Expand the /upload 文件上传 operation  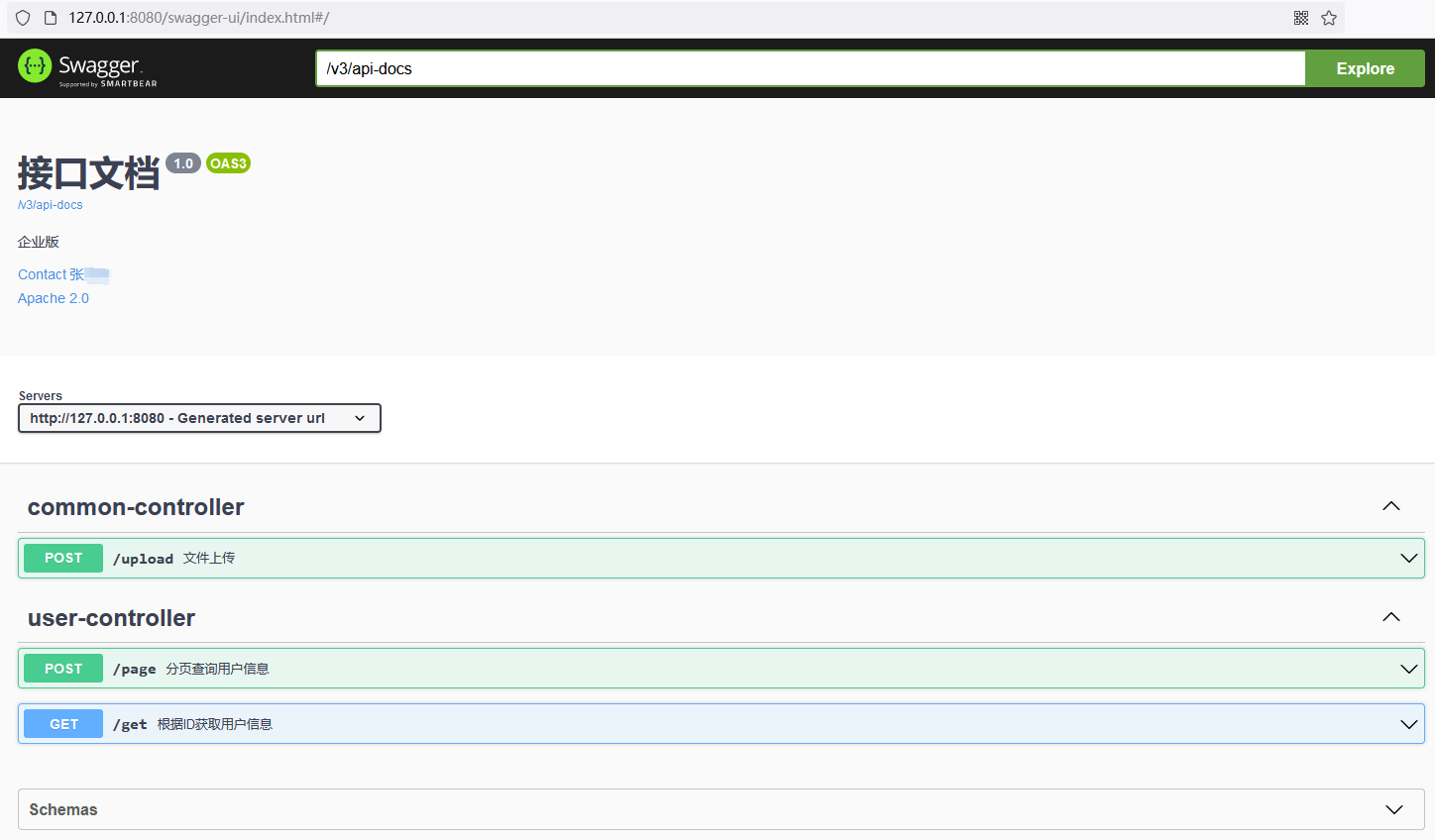coord(1409,558)
